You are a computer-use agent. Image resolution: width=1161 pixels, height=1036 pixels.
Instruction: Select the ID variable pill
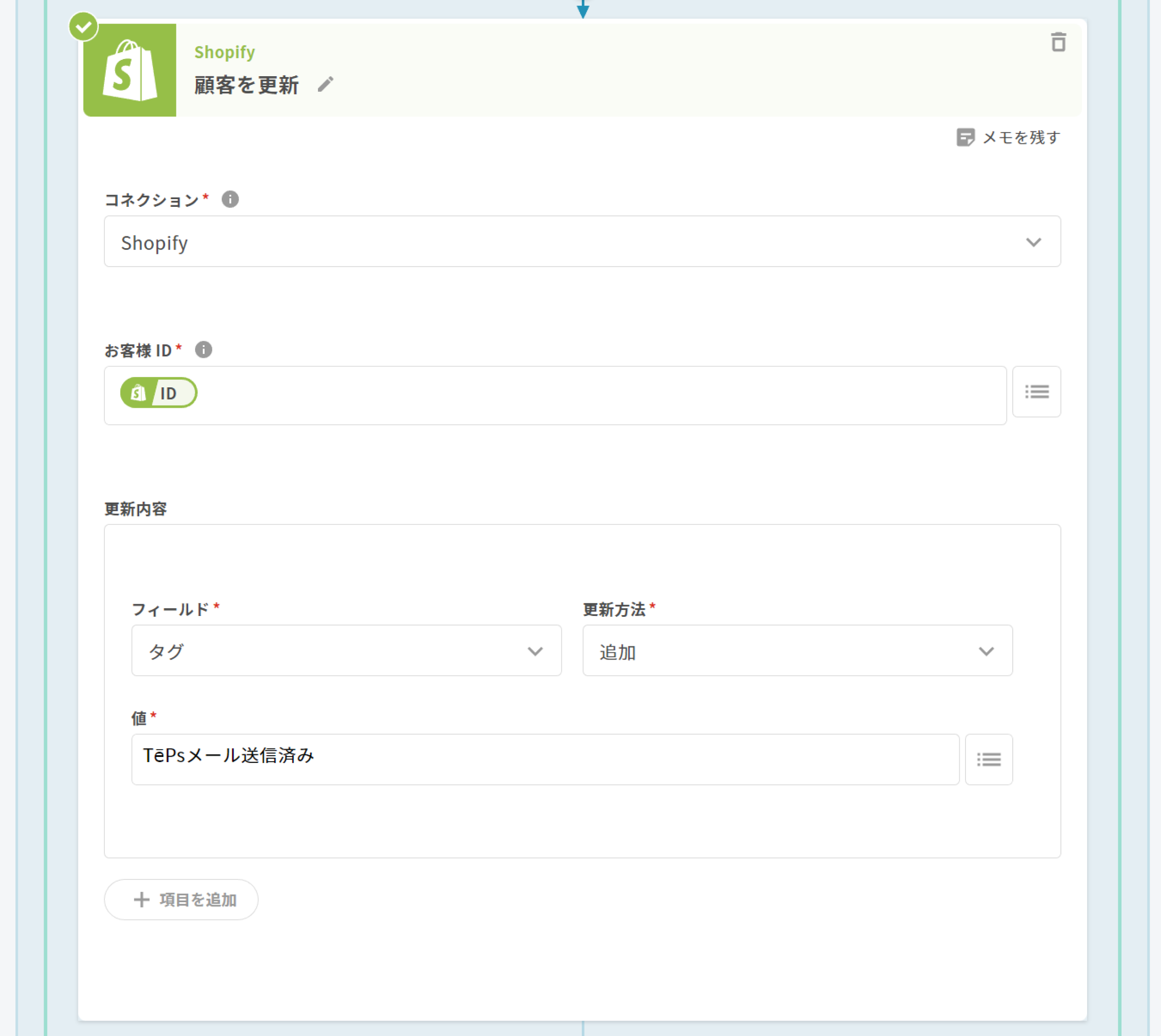point(159,393)
